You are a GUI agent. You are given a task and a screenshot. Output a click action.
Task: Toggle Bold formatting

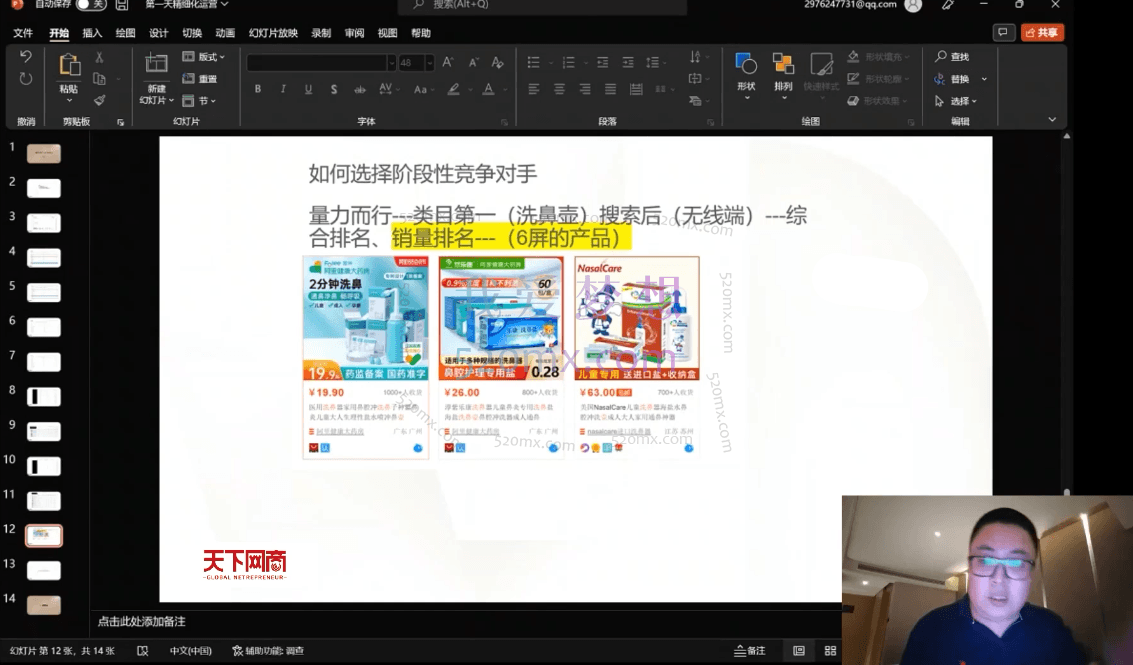click(x=258, y=90)
